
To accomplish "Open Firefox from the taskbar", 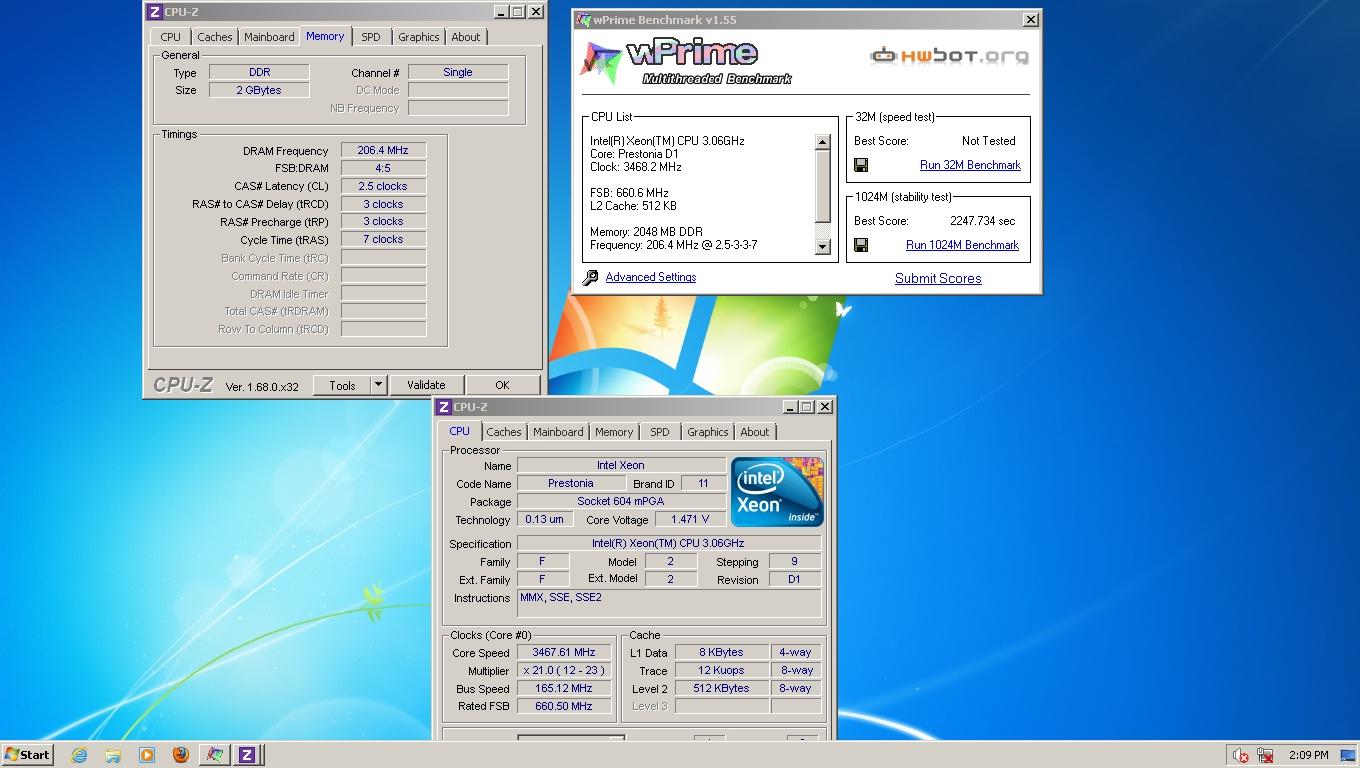I will (x=180, y=755).
